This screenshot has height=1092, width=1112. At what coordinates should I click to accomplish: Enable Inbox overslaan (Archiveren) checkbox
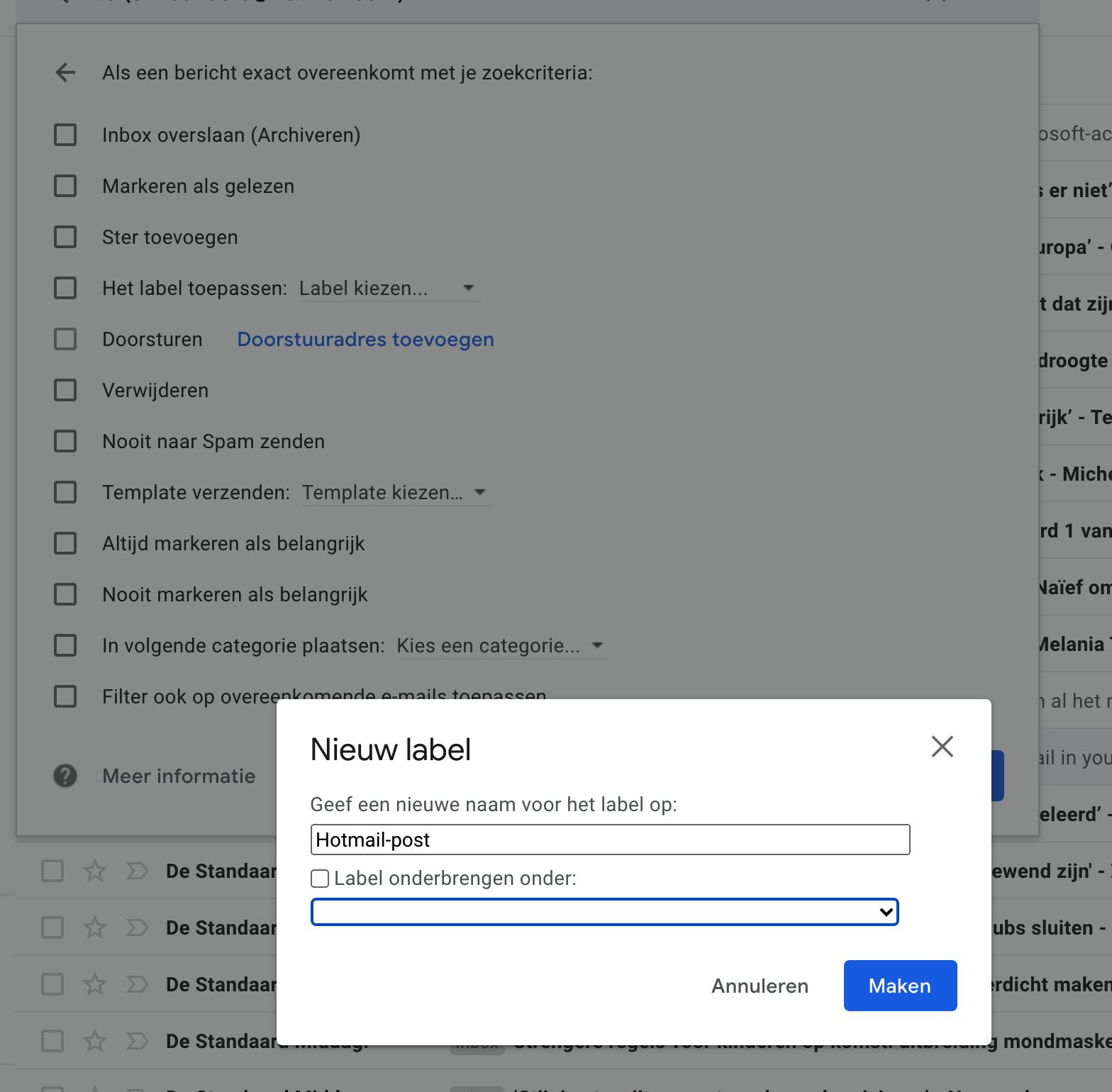65,135
